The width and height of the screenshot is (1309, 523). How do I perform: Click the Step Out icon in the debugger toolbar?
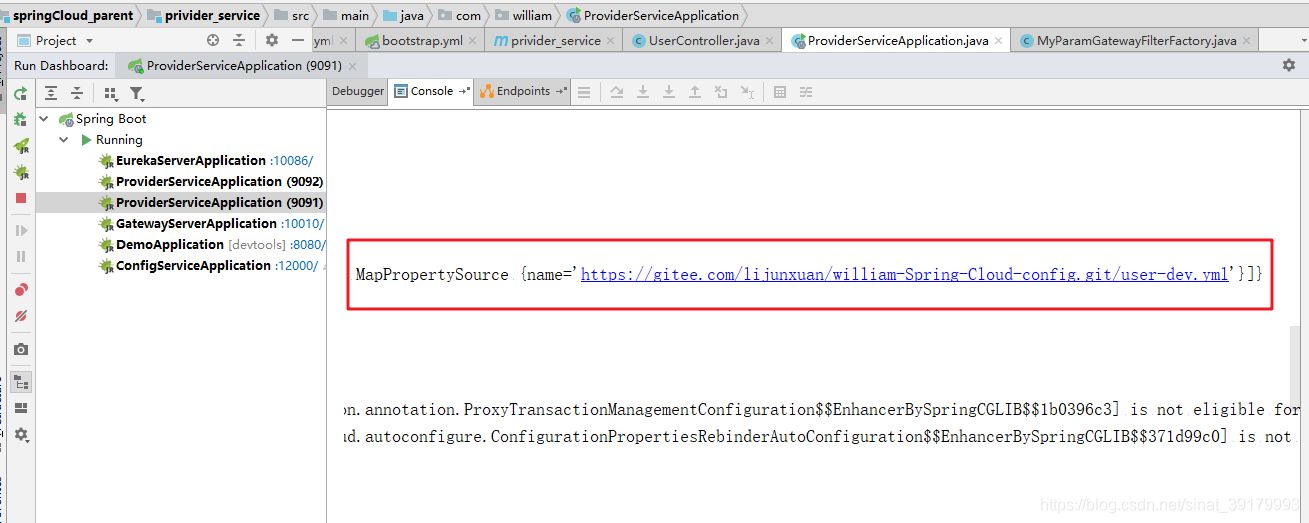click(695, 92)
